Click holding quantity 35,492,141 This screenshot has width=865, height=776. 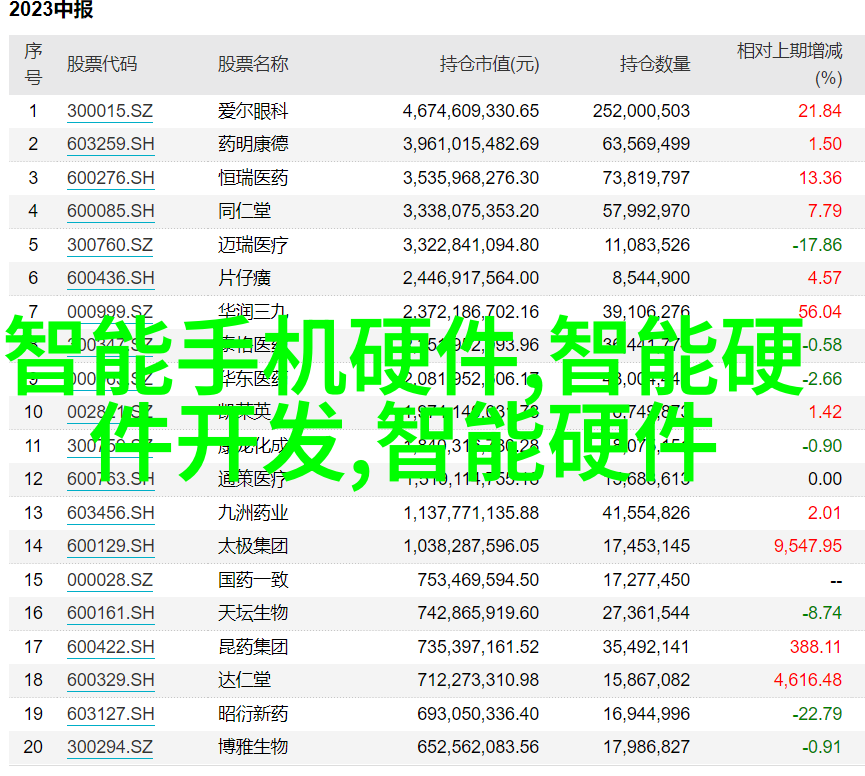pyautogui.click(x=646, y=647)
